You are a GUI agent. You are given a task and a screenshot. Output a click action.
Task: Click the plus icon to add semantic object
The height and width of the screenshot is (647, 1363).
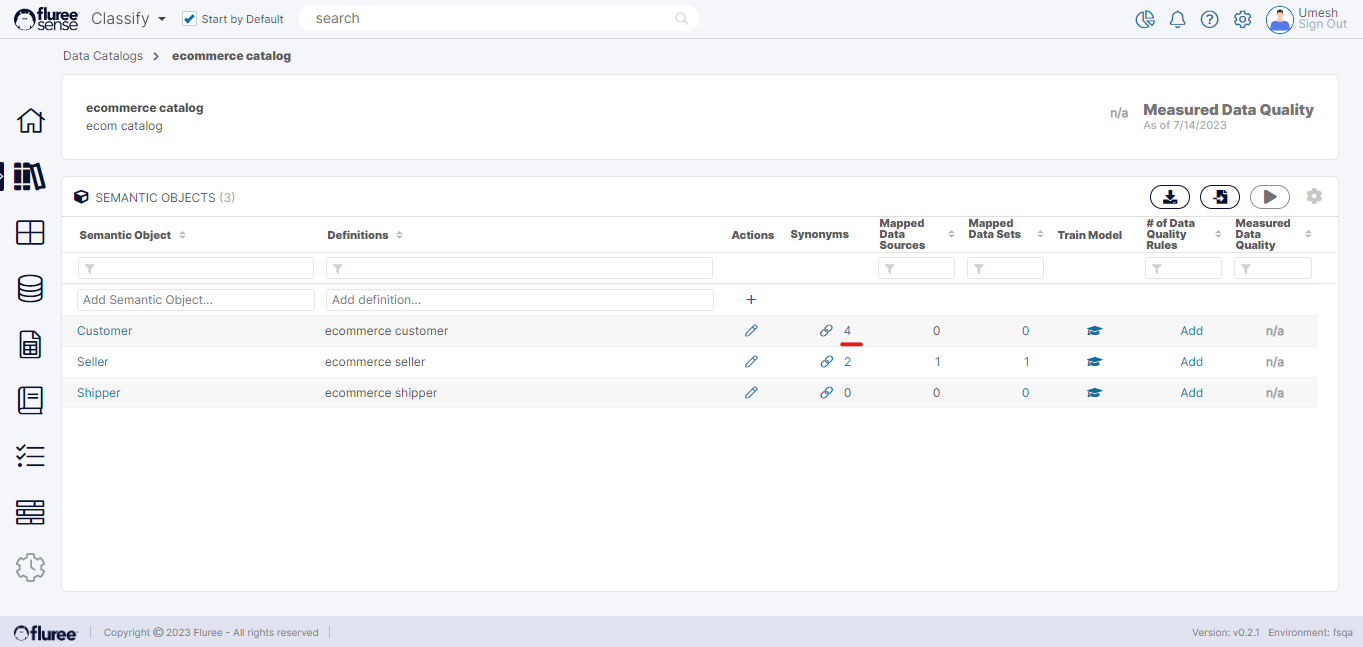coord(751,299)
